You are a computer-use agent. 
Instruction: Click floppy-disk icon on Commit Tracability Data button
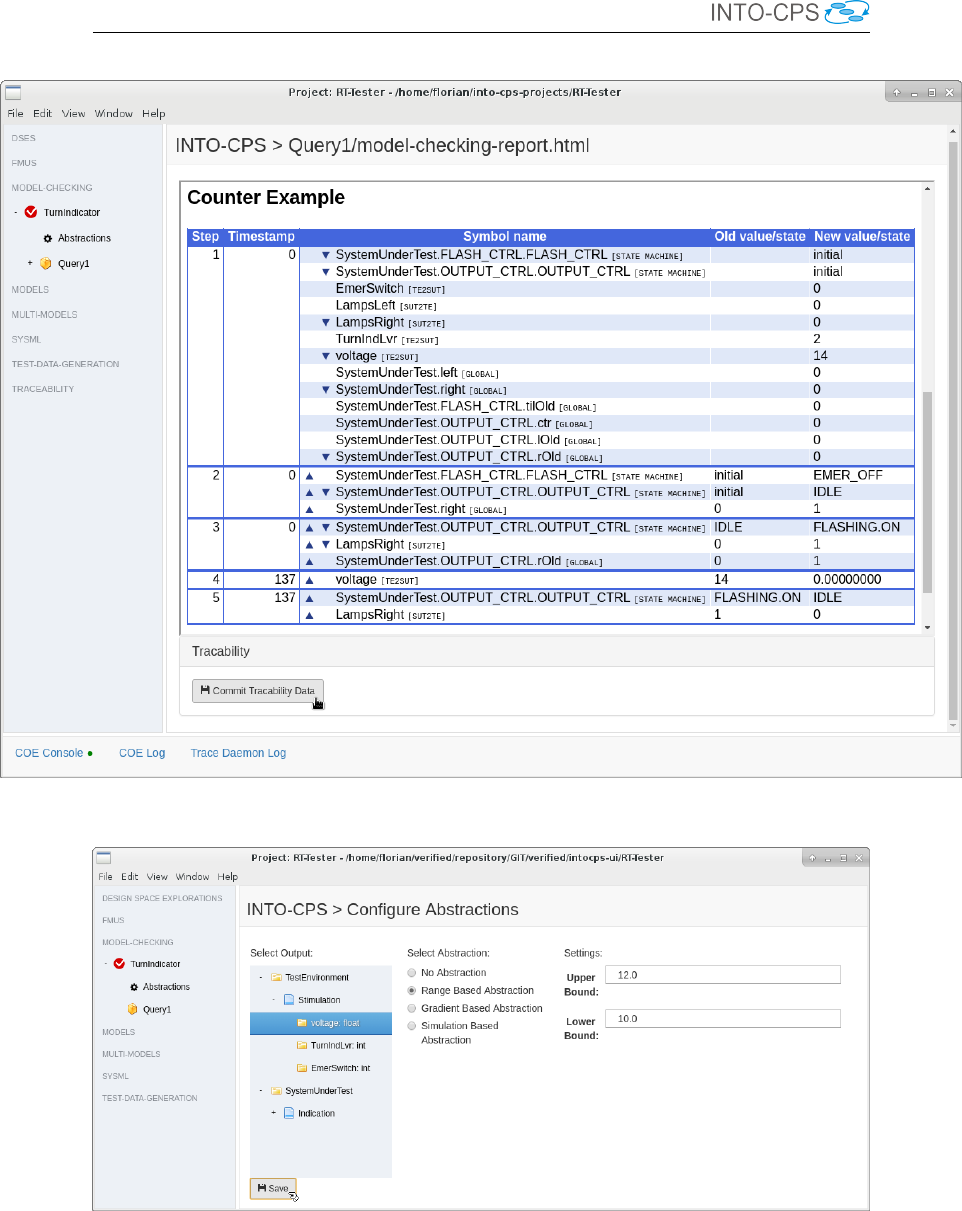point(205,690)
